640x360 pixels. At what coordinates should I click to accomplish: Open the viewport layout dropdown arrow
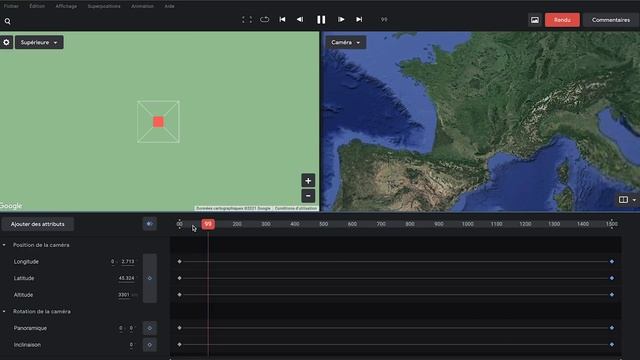(x=634, y=200)
